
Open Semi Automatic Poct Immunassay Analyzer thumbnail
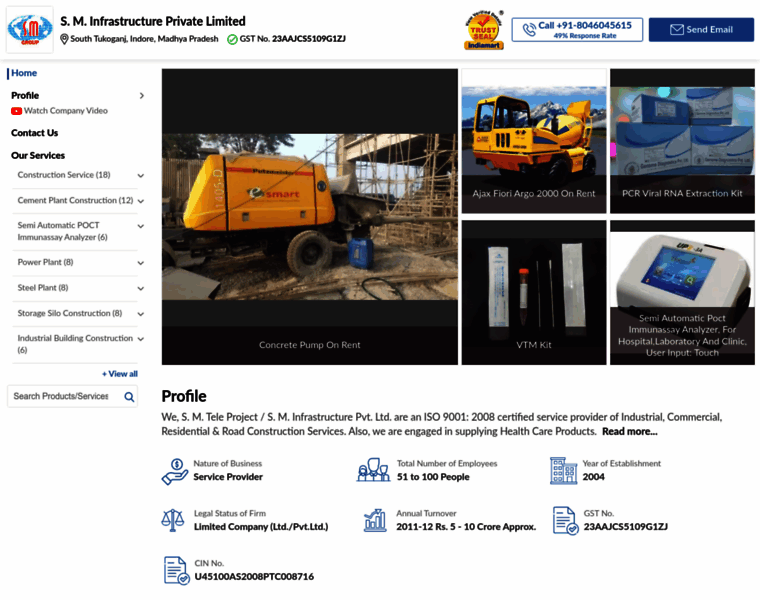(682, 293)
